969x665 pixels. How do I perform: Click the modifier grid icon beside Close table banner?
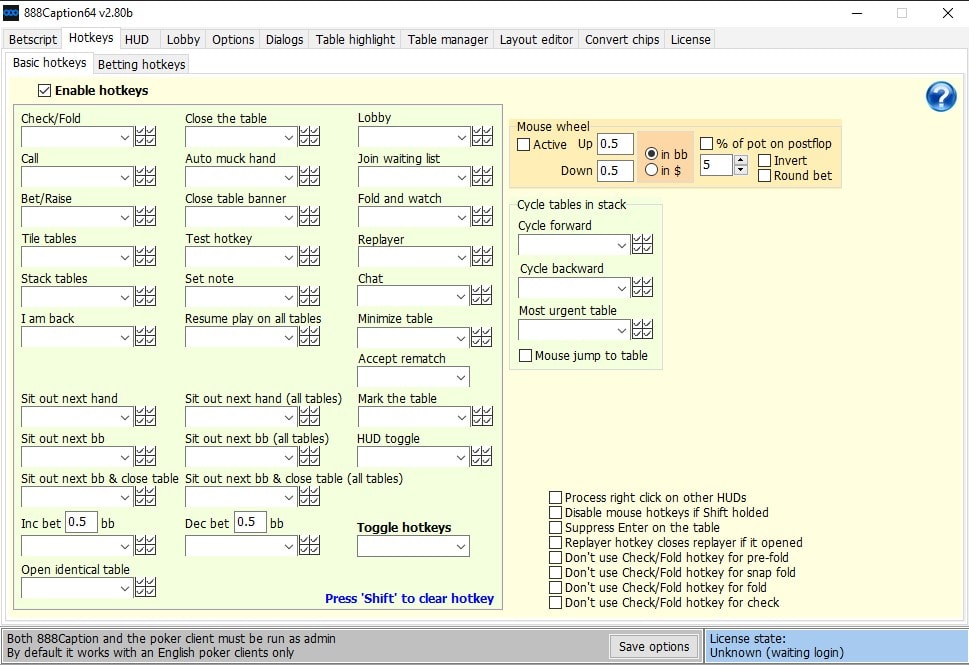click(x=309, y=217)
